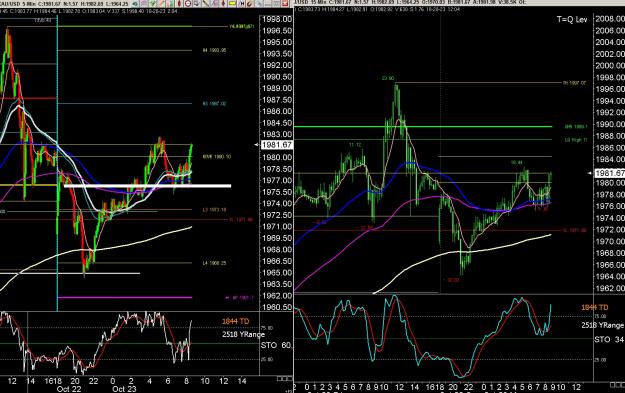Click the STO 34 indicator label
This screenshot has height=393, width=625.
click(609, 340)
